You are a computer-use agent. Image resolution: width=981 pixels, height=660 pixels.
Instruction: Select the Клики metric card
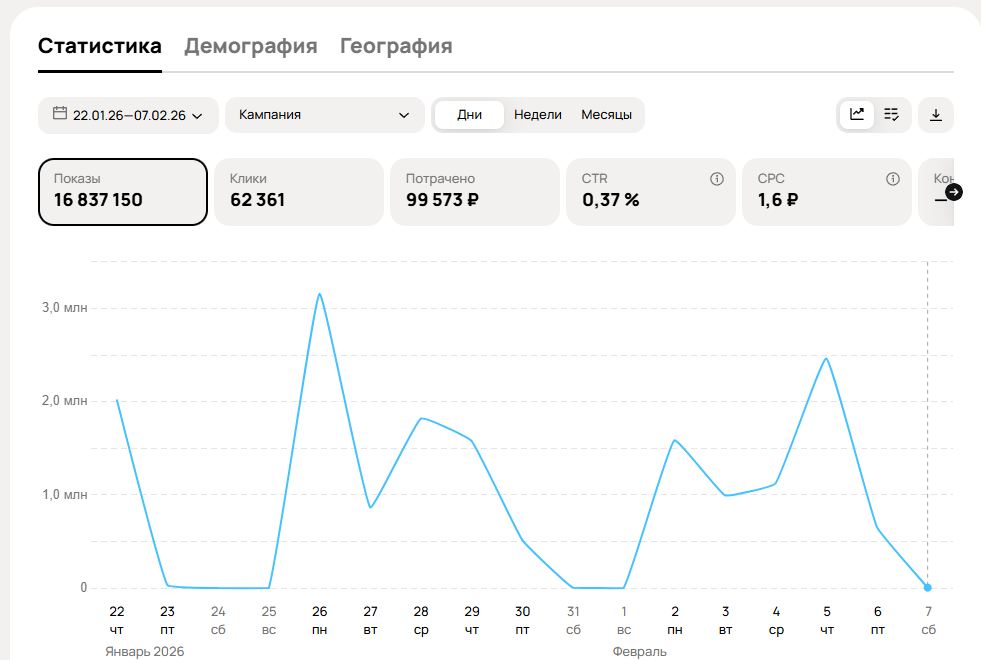click(x=298, y=191)
